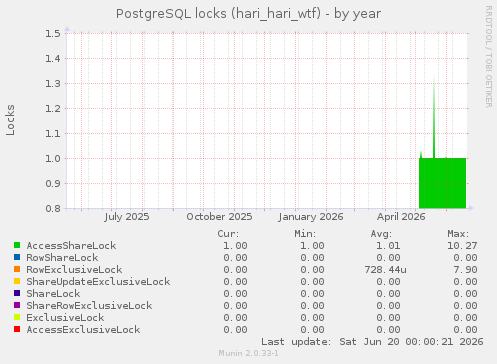Click the January 2026 axis label
The width and height of the screenshot is (497, 364).
(x=311, y=217)
